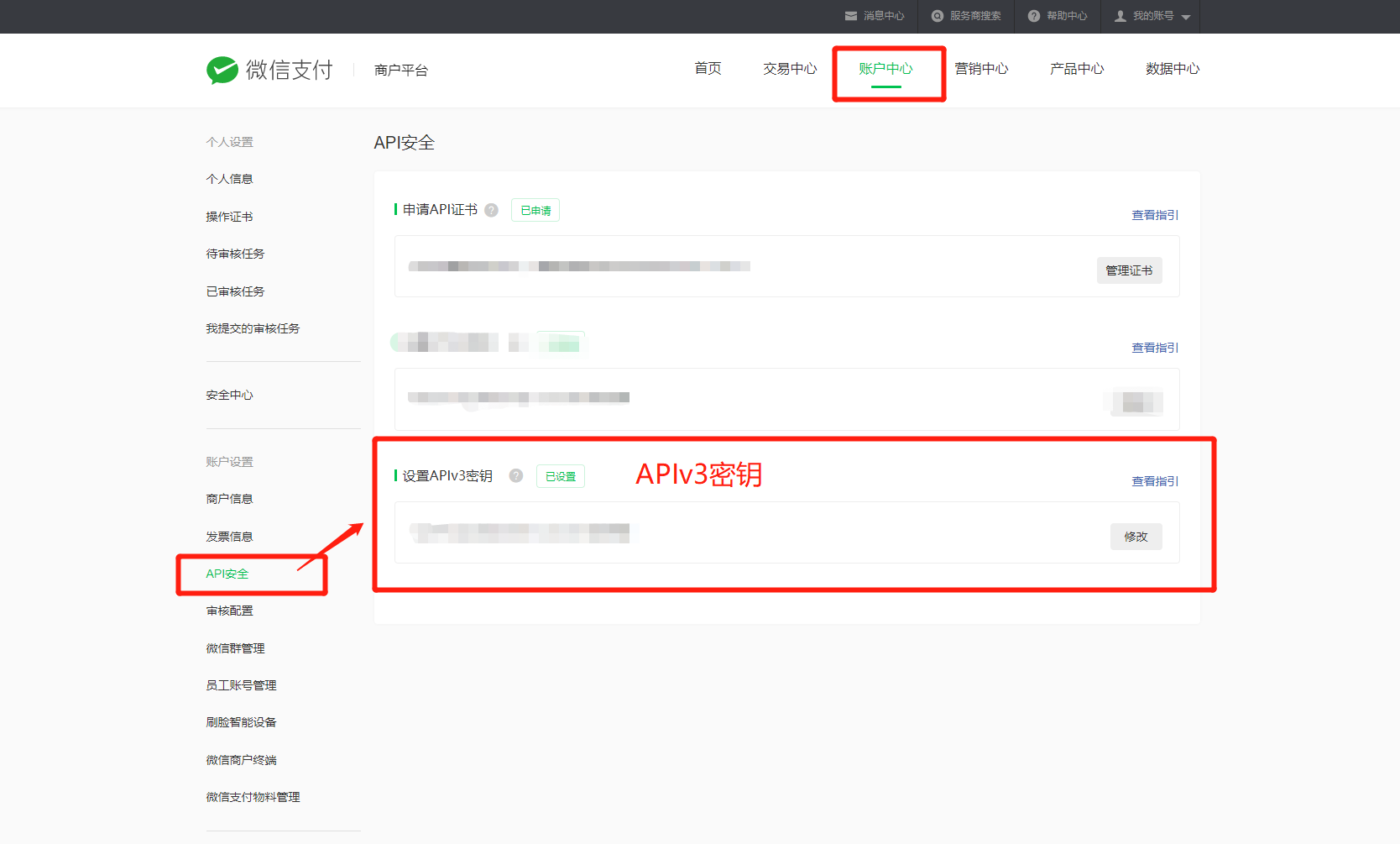Open 数据中心 tab

tap(1173, 69)
